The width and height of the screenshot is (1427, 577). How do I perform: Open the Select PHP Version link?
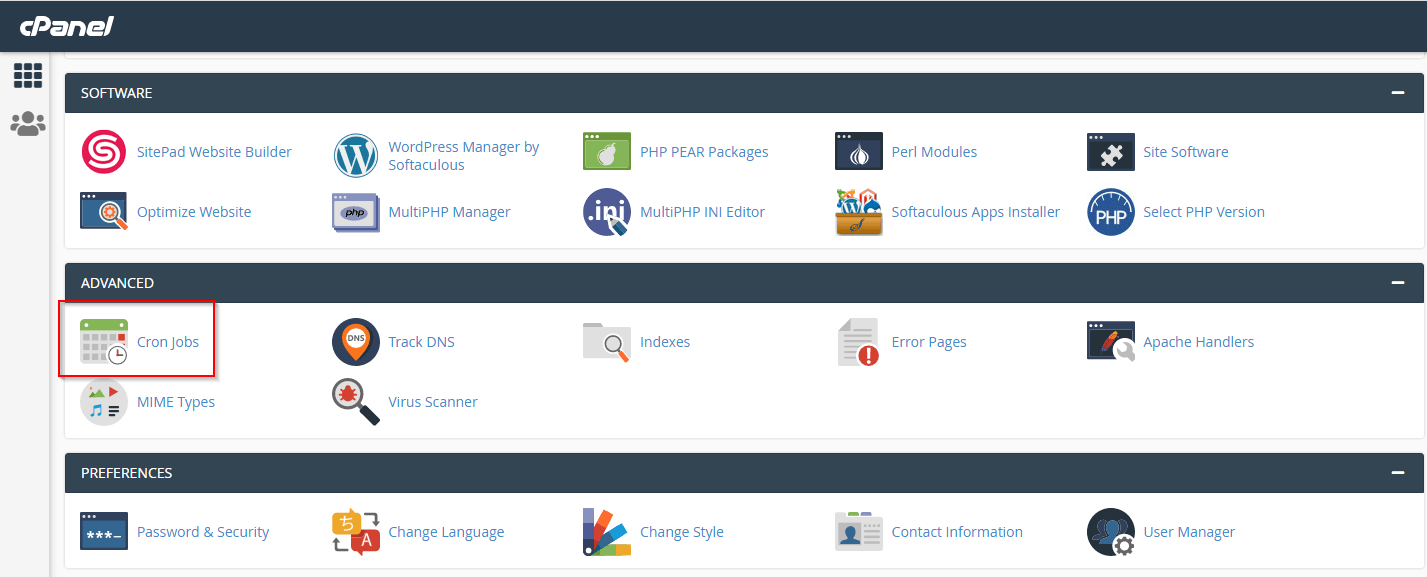(1204, 212)
